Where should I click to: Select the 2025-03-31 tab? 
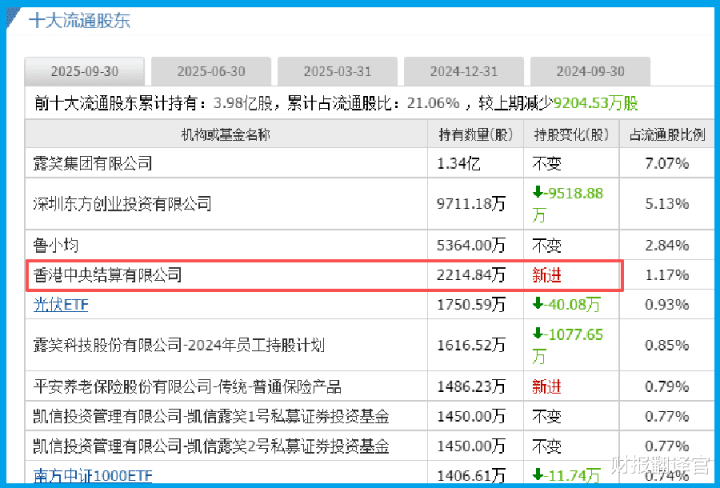[x=338, y=71]
